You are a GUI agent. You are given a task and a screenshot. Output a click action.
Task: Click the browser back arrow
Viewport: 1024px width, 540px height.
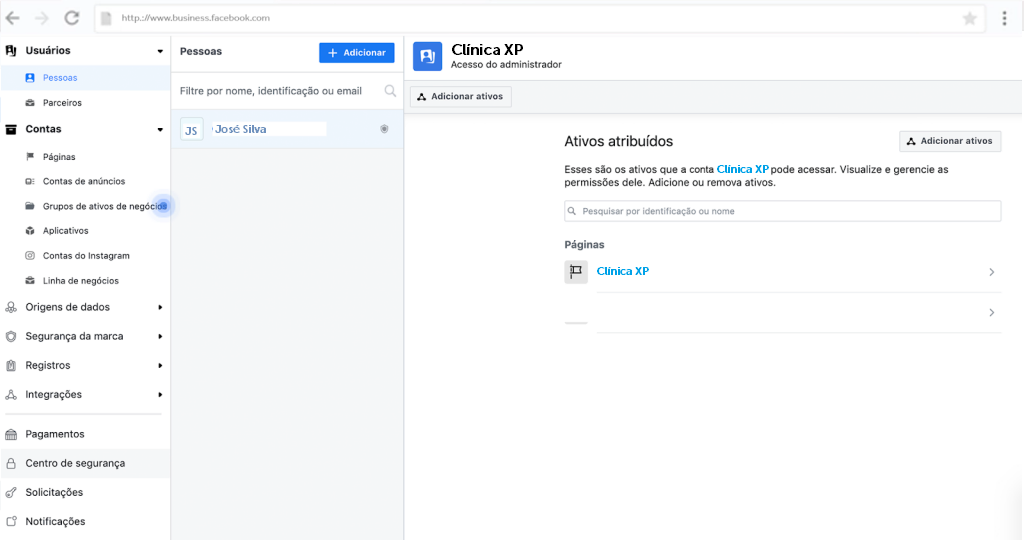tap(12, 18)
